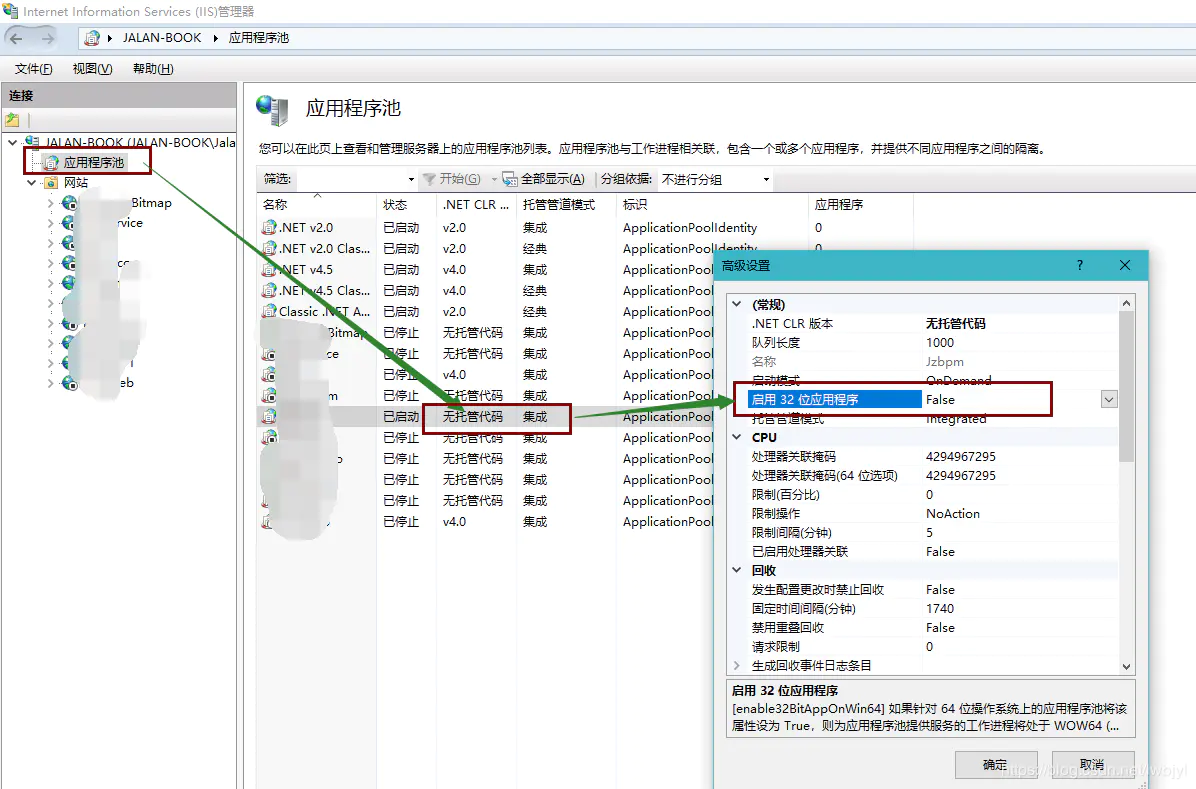The width and height of the screenshot is (1196, 789).
Task: Open the 启用 32 位应用程序 value dropdown
Action: [1107, 399]
